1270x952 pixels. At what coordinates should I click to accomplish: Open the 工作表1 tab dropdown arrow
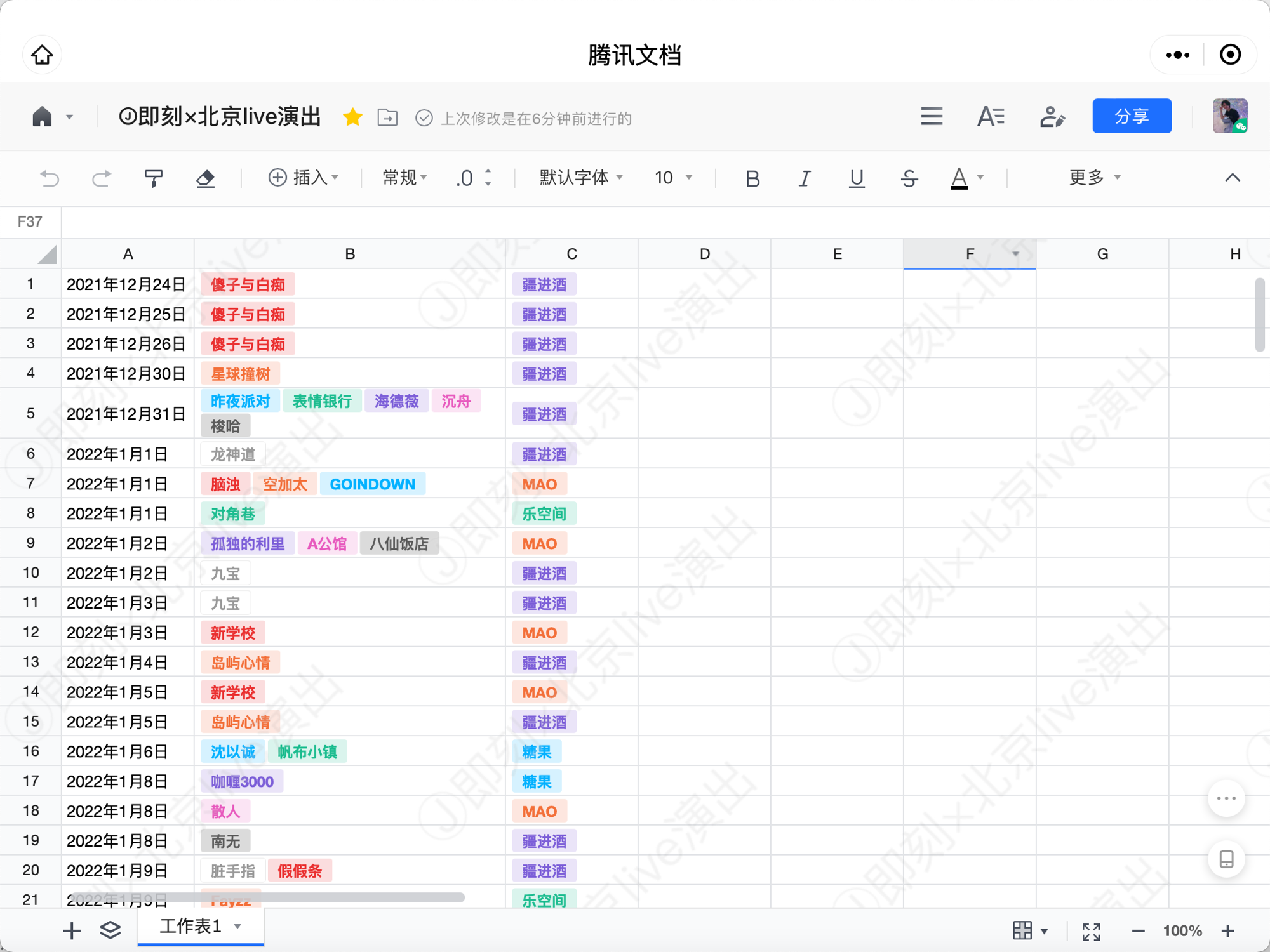[237, 927]
